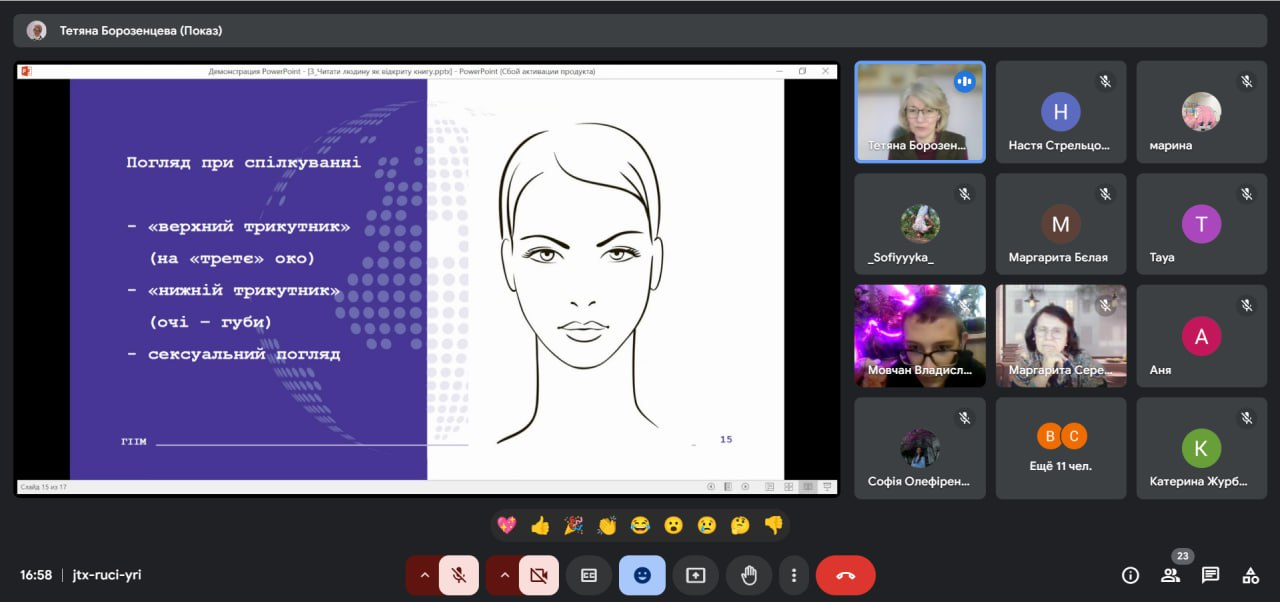Toggle the emoji reactions bar button

pos(642,575)
